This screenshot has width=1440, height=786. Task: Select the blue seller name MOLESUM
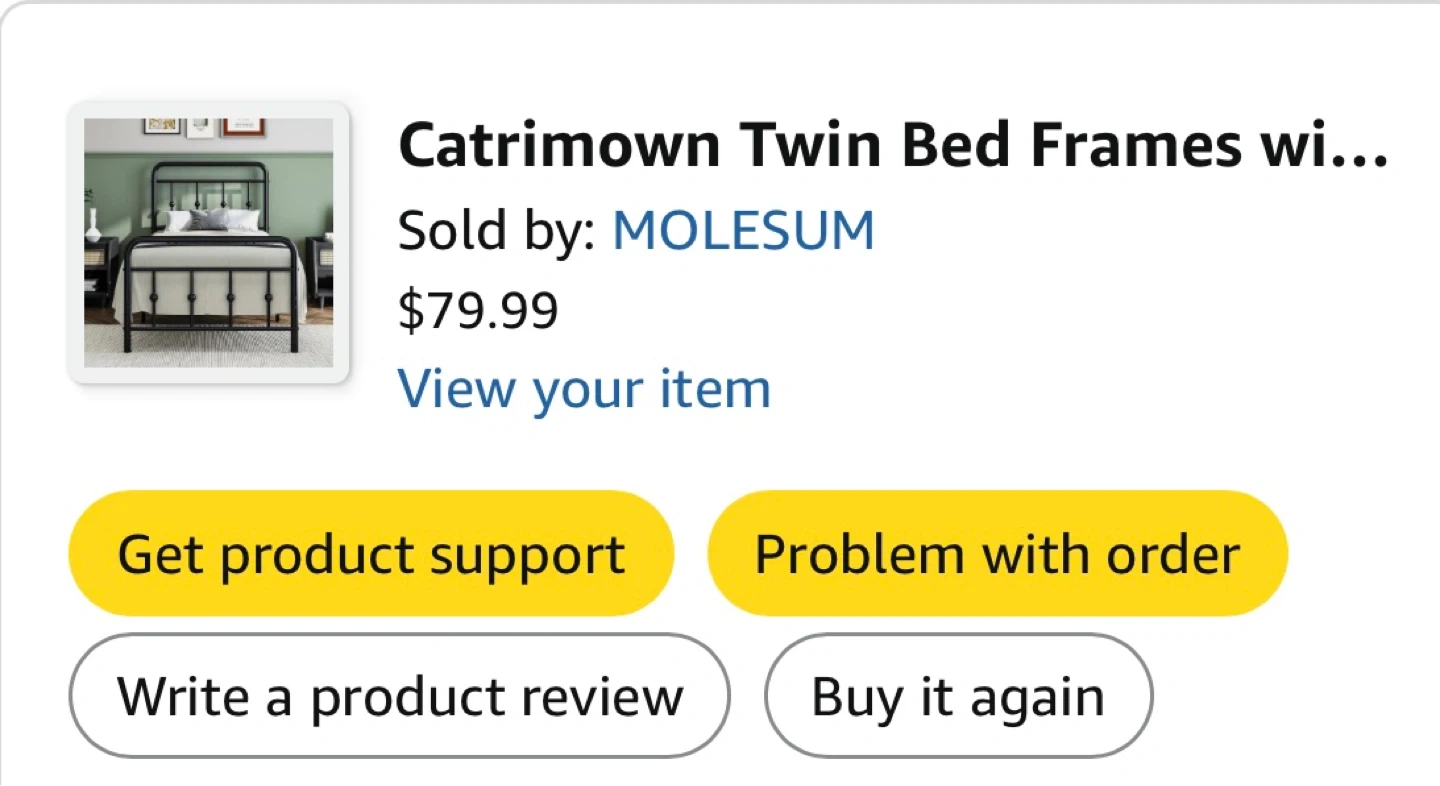pyautogui.click(x=743, y=231)
